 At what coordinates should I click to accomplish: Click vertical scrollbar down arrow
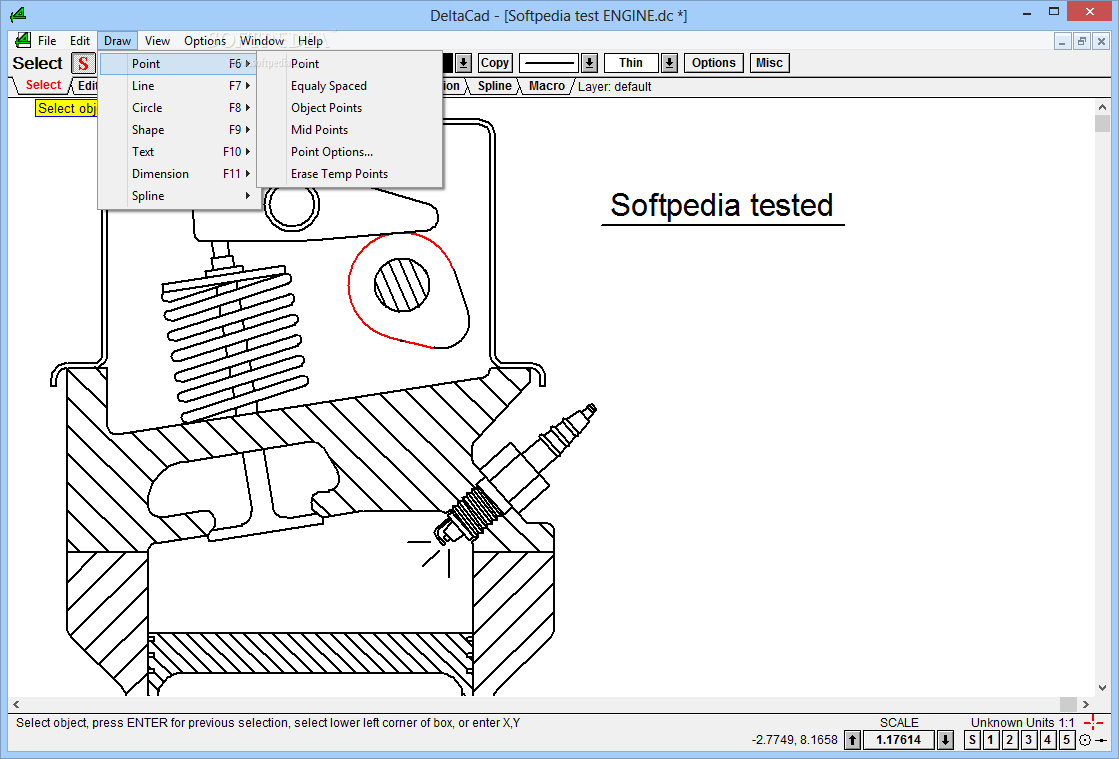(1102, 688)
